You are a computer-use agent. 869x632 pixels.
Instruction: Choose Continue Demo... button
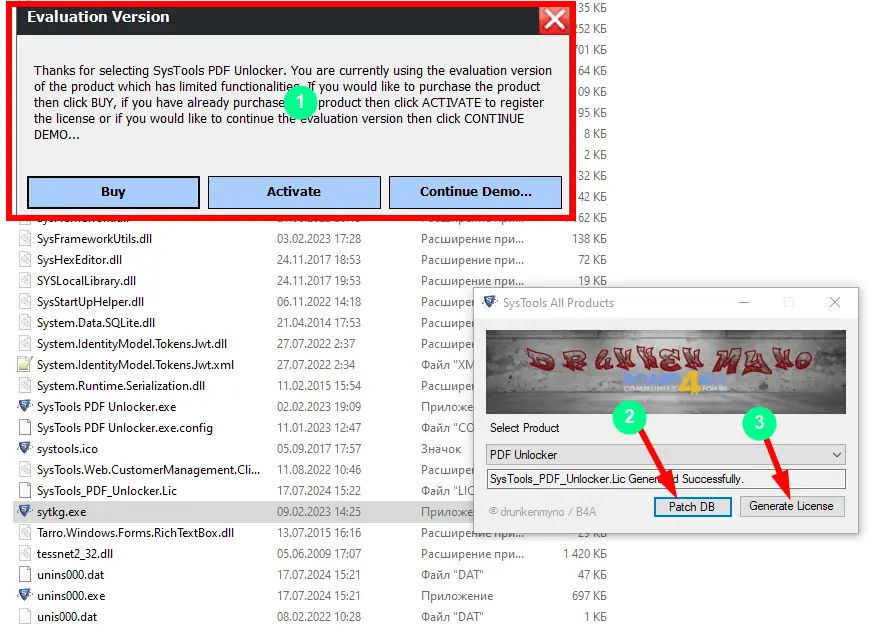[475, 192]
